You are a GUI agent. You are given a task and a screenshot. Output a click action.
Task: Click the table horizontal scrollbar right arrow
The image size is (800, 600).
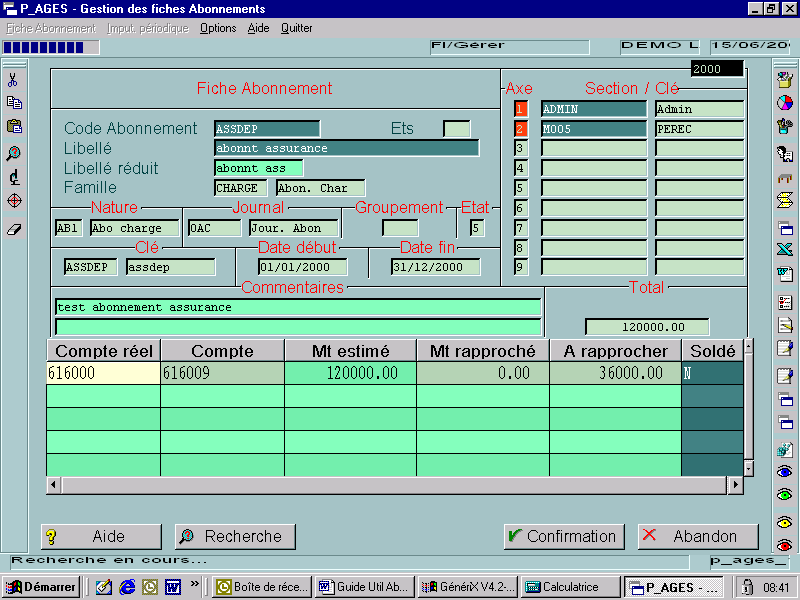pos(735,485)
